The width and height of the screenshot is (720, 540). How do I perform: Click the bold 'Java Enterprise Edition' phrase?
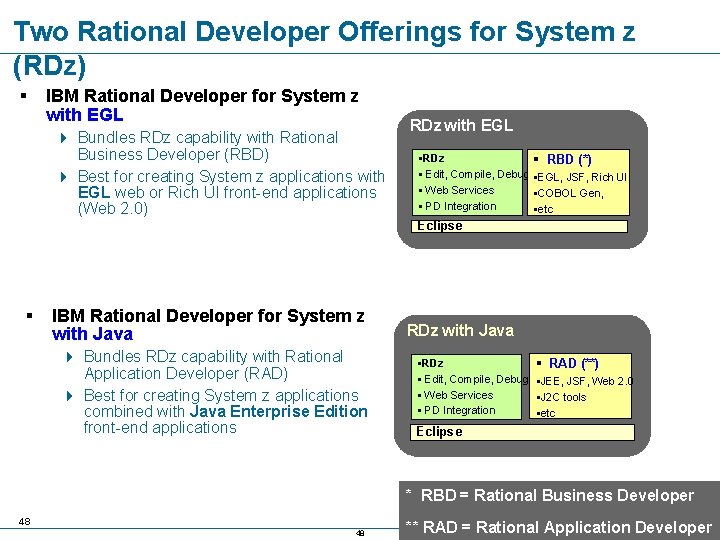click(x=279, y=411)
